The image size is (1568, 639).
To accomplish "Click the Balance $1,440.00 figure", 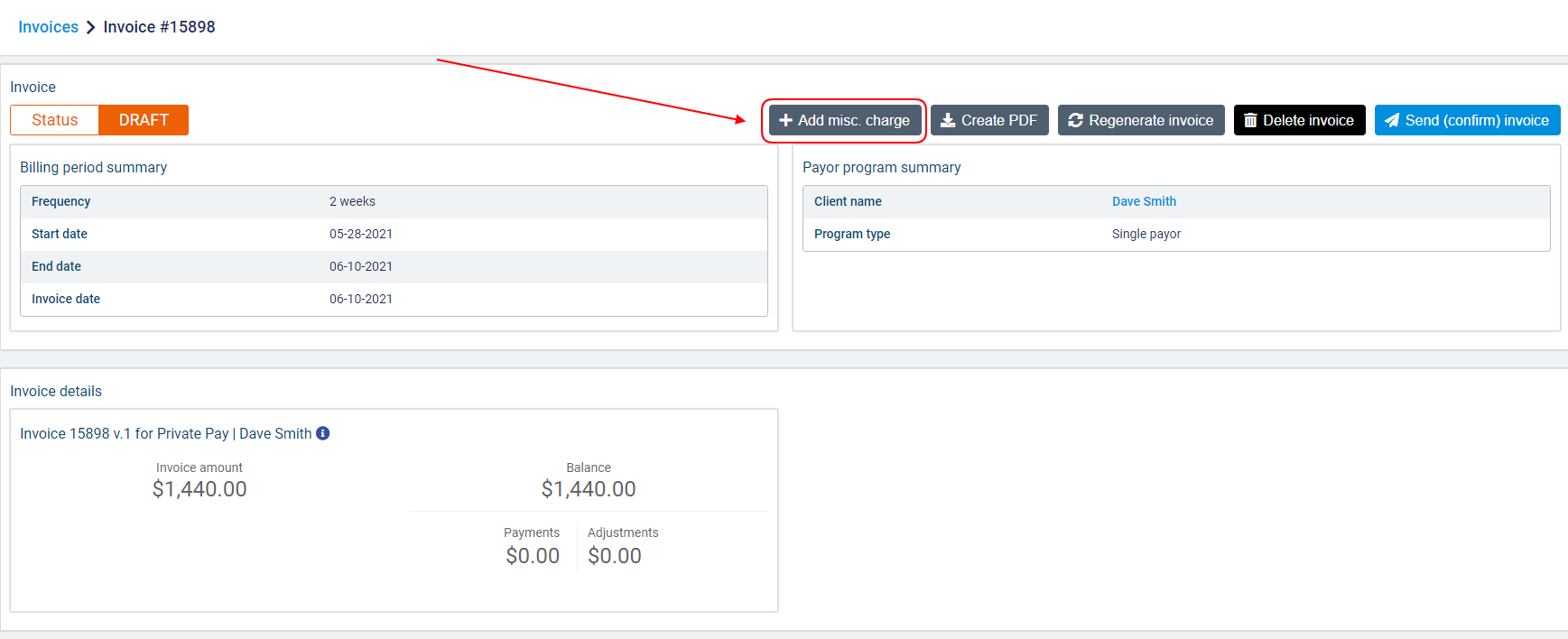I will pos(589,489).
